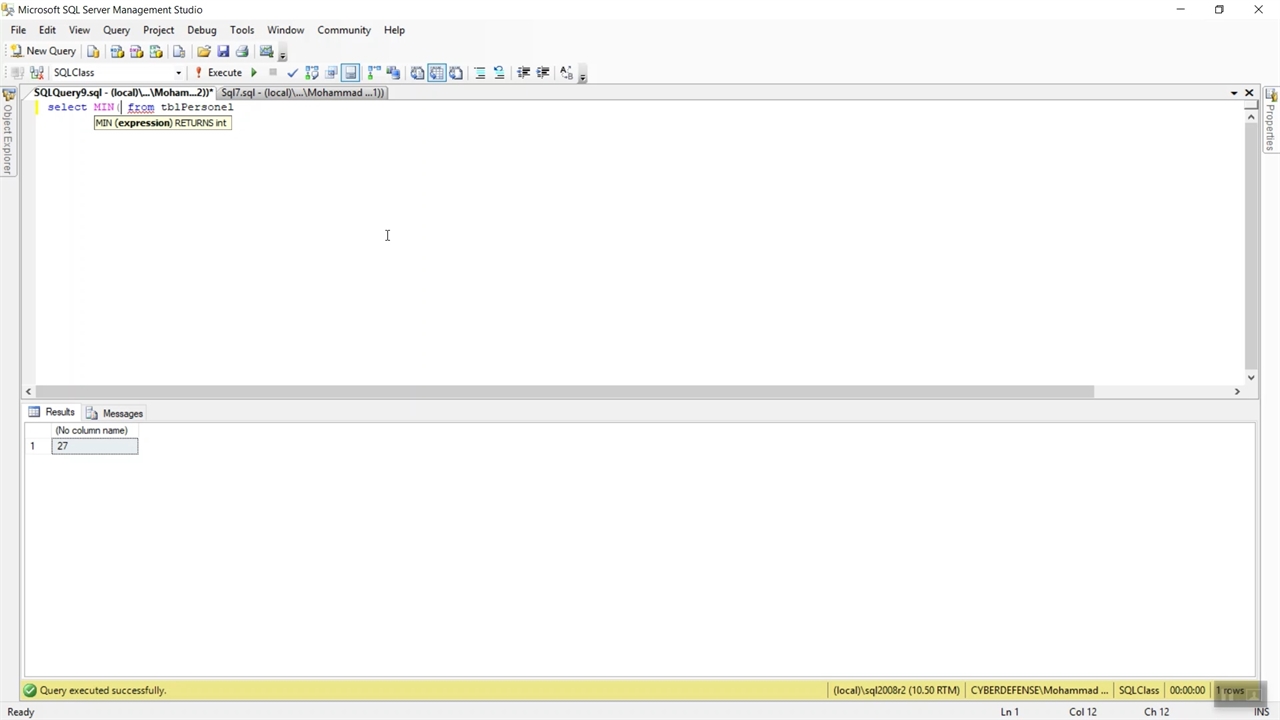Click the Parse checkmark icon
The width and height of the screenshot is (1280, 720).
pyautogui.click(x=292, y=73)
